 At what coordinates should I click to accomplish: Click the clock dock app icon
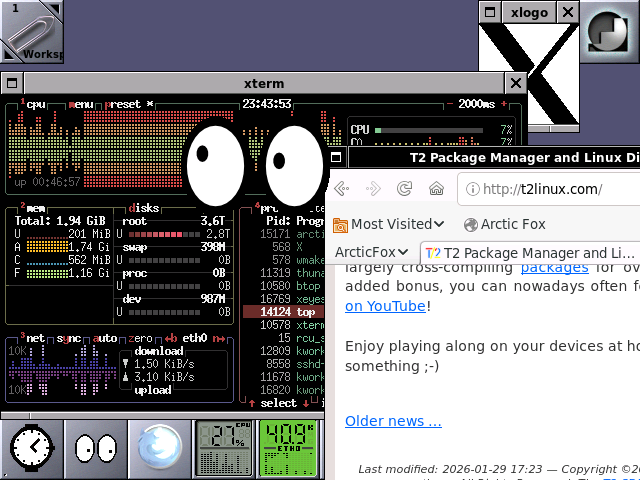[x=32, y=447]
